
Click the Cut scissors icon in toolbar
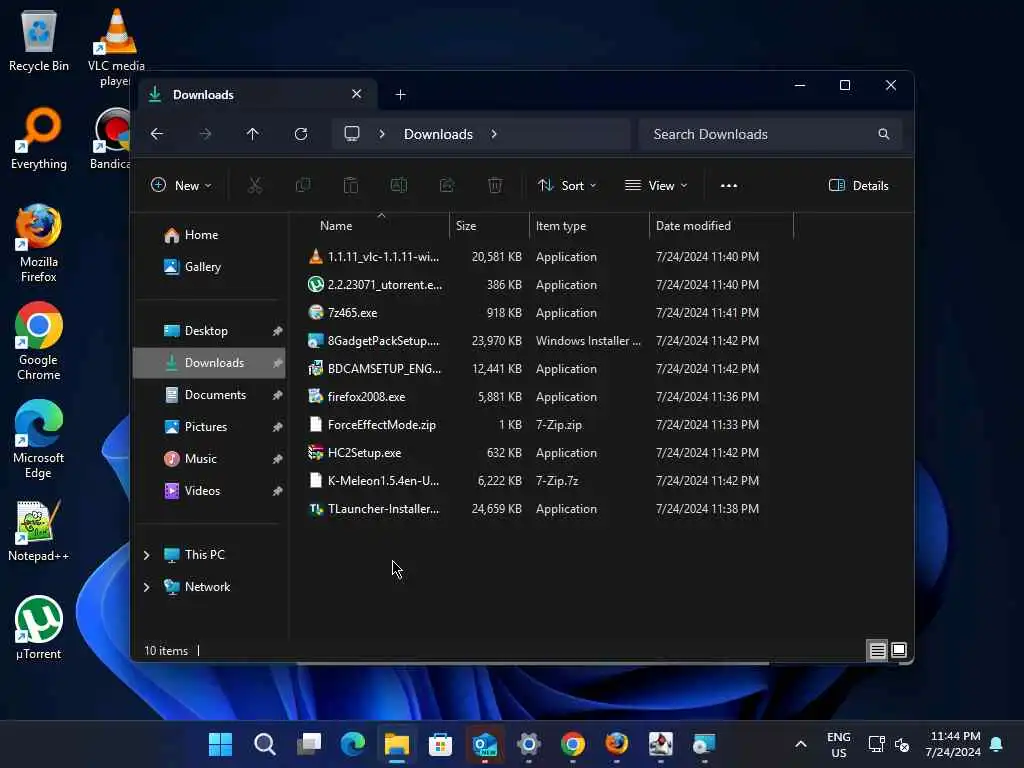pyautogui.click(x=255, y=185)
